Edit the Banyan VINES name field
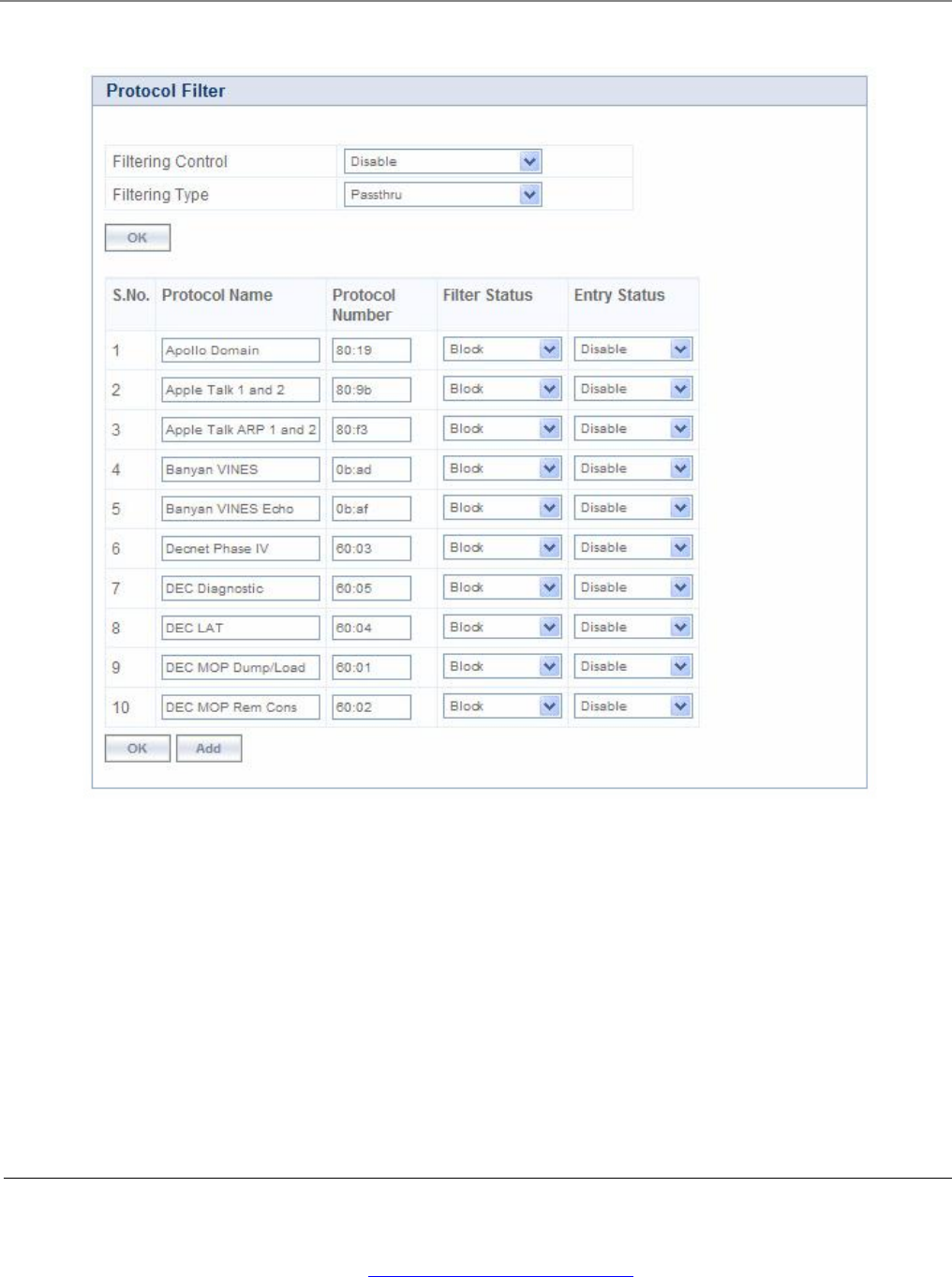This screenshot has height=1277, width=952. pyautogui.click(x=240, y=469)
